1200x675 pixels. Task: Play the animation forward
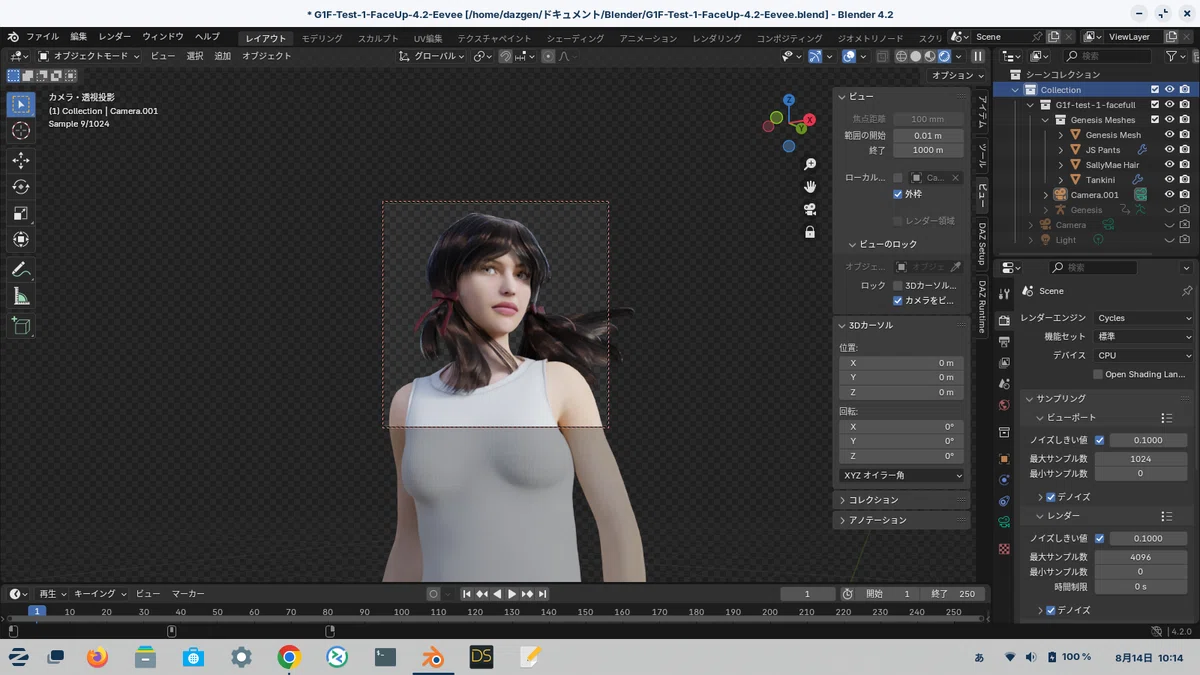click(512, 594)
